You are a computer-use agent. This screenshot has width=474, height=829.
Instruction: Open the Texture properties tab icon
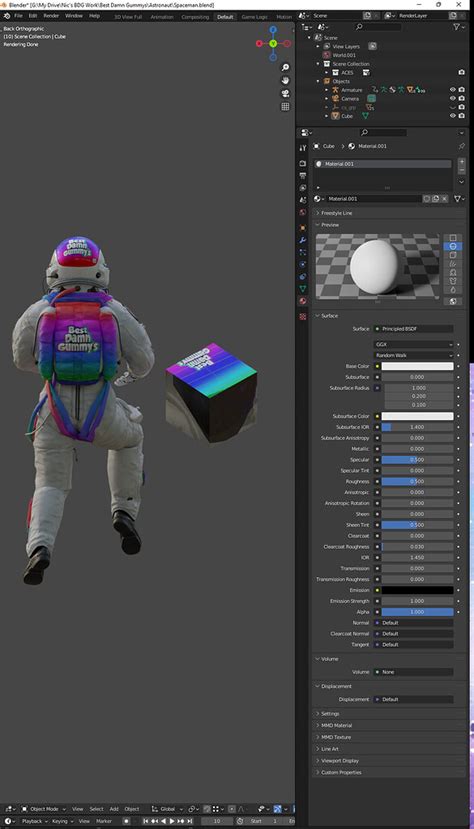click(303, 316)
